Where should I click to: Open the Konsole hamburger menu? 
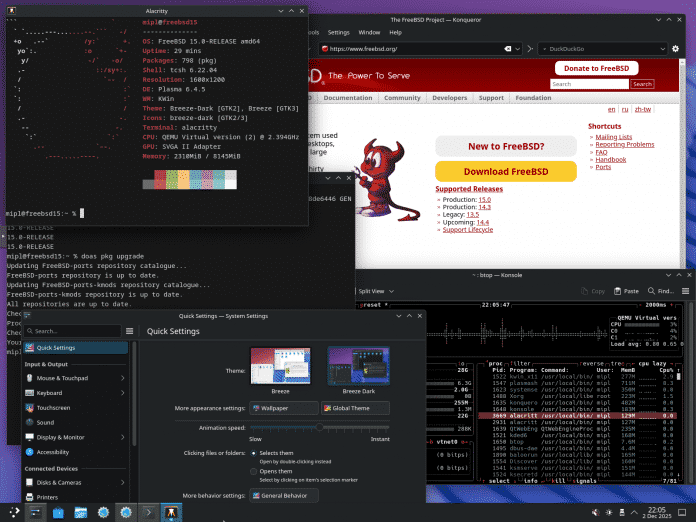tap(685, 291)
